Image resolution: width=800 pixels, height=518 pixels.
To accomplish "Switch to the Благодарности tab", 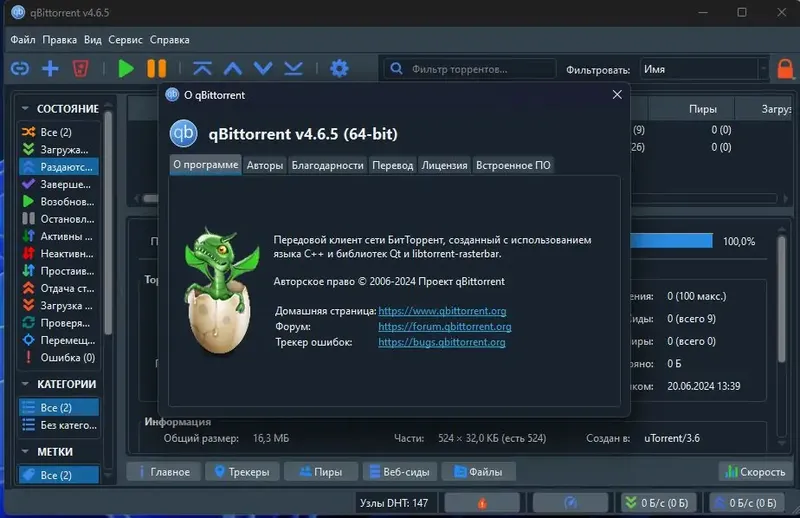I will tap(328, 165).
